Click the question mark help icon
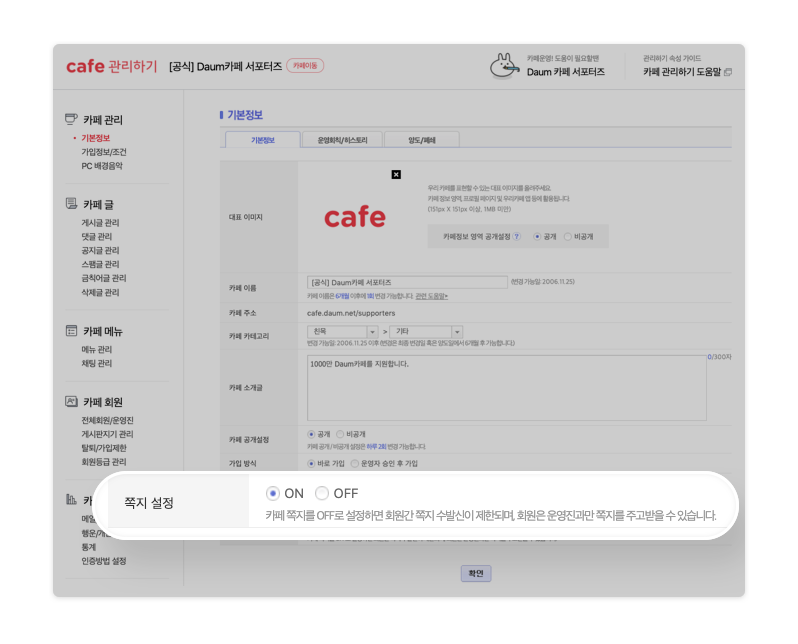798x644 pixels. [x=517, y=236]
